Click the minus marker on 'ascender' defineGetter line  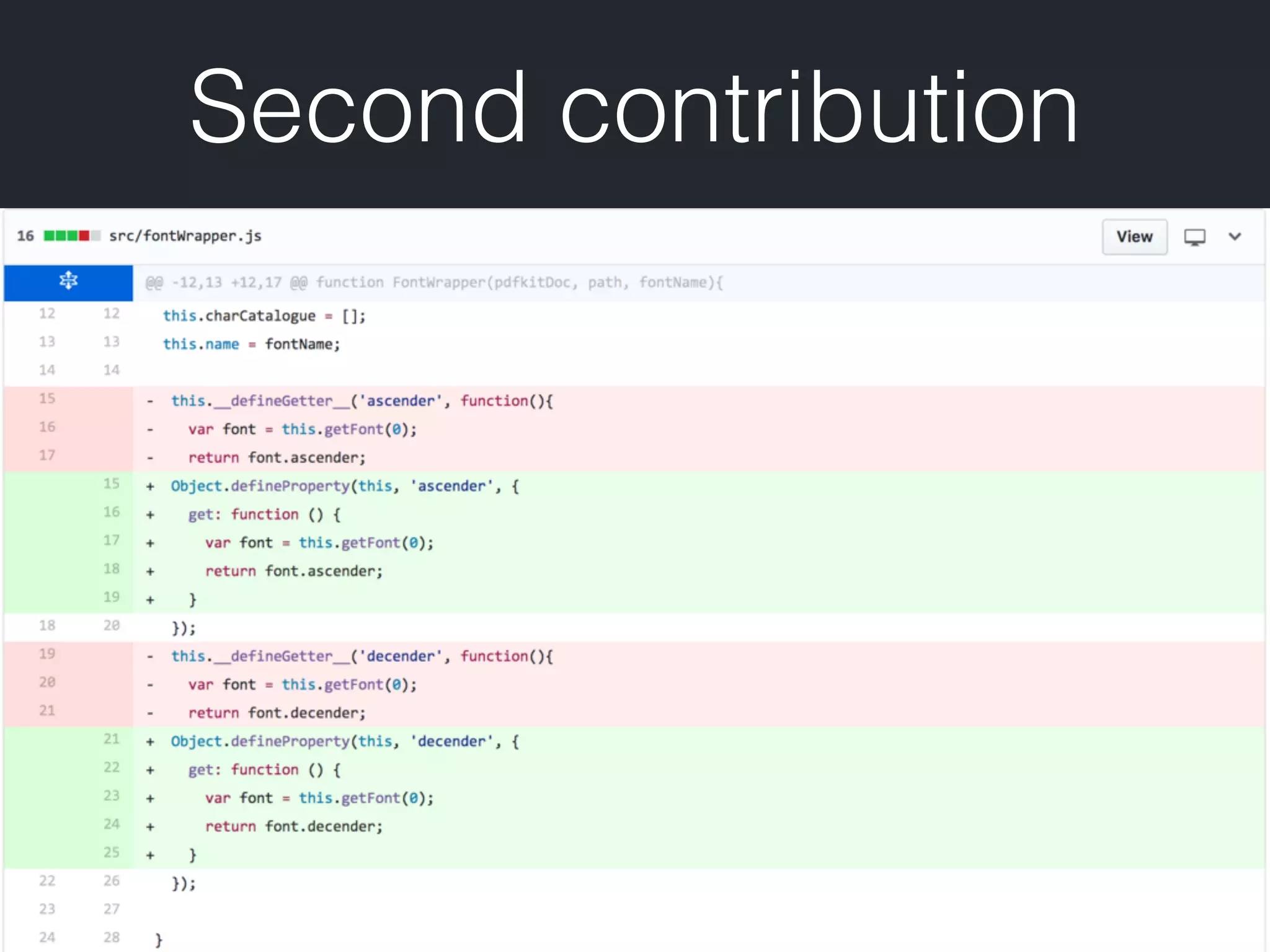click(x=150, y=402)
